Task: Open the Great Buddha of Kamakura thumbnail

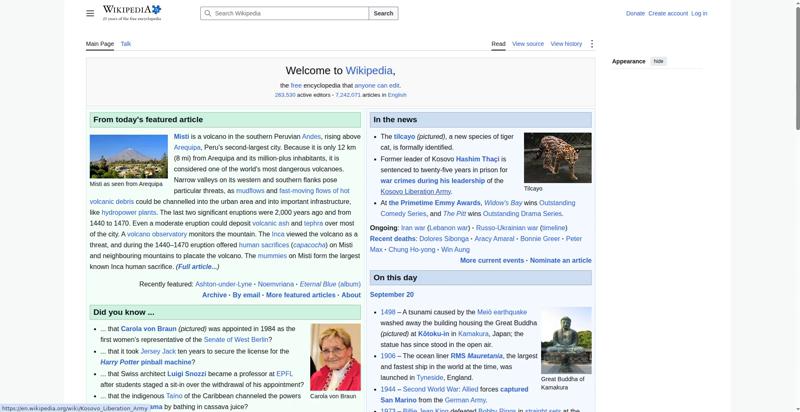Action: coord(566,340)
